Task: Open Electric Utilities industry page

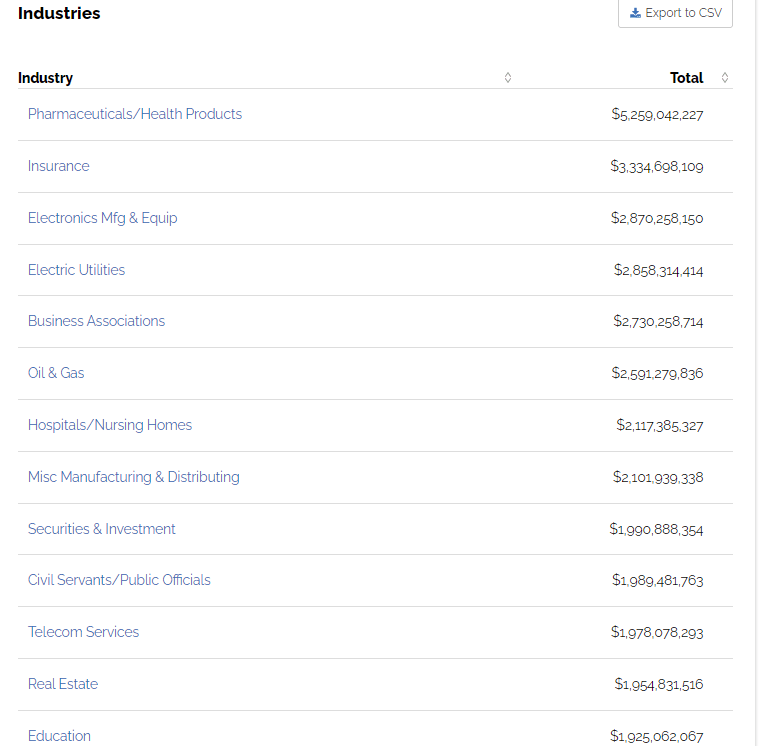Action: click(x=76, y=270)
